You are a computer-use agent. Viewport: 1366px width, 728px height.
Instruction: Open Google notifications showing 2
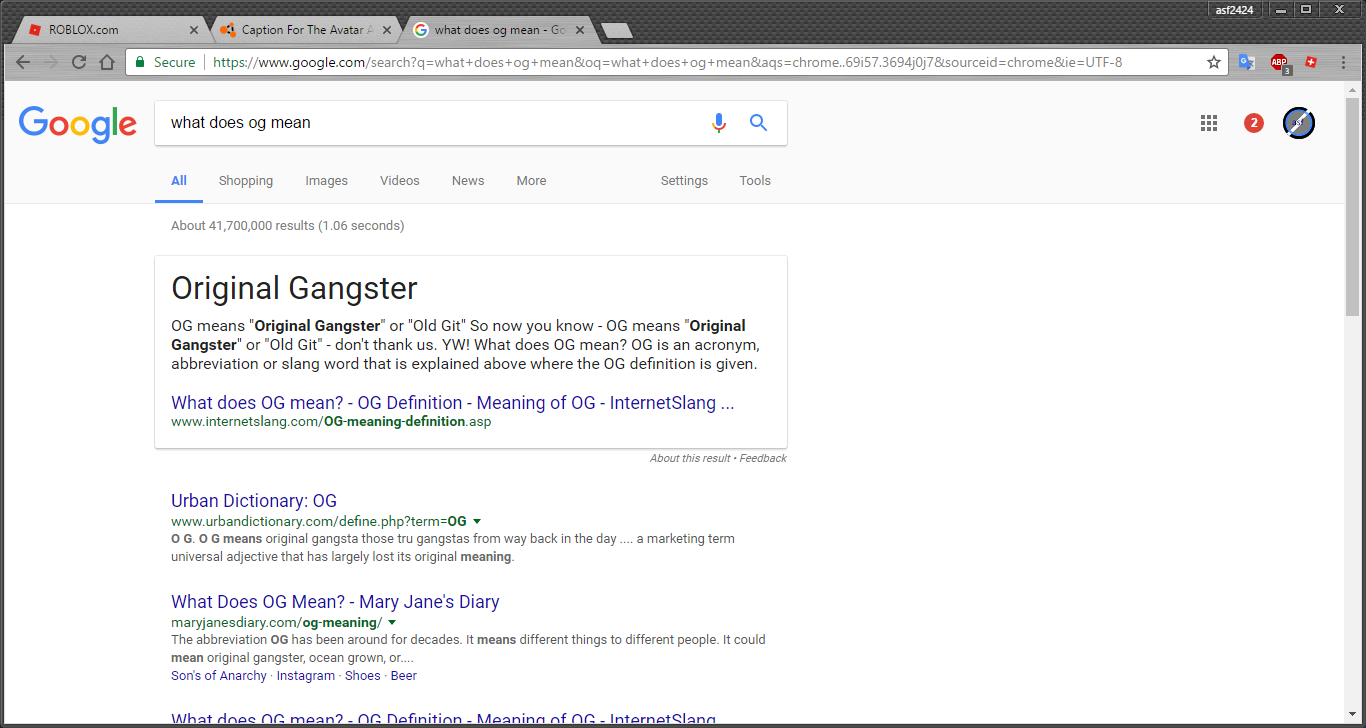click(1254, 123)
